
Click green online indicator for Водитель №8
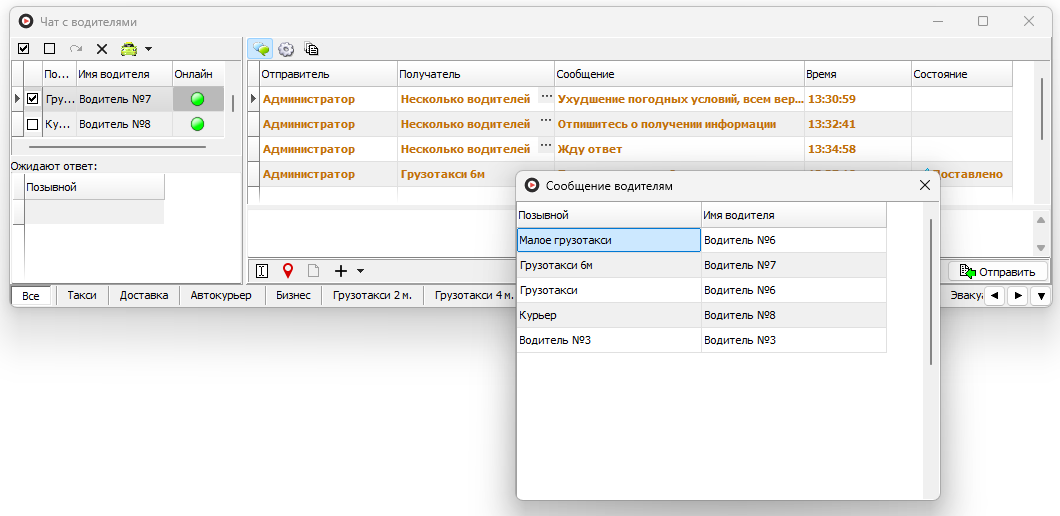pyautogui.click(x=197, y=124)
